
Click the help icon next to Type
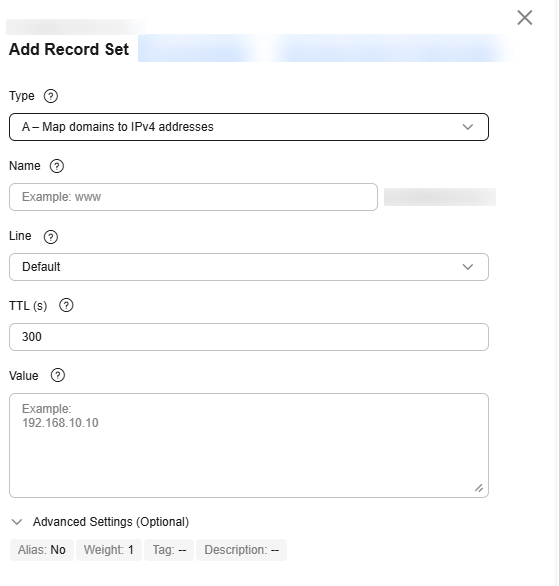[x=51, y=96]
